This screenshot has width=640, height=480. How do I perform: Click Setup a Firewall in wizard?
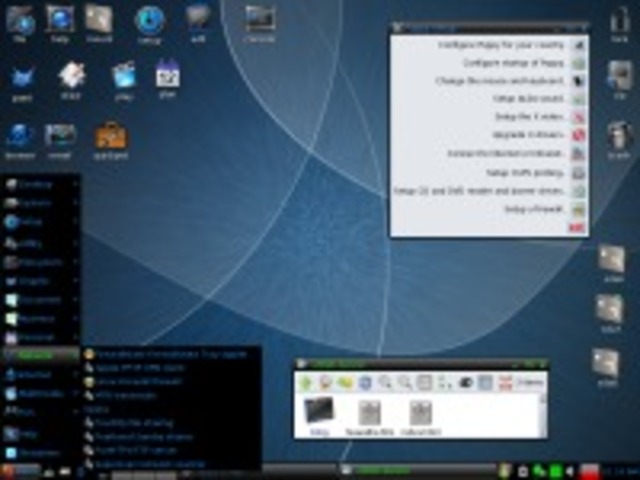pos(534,209)
